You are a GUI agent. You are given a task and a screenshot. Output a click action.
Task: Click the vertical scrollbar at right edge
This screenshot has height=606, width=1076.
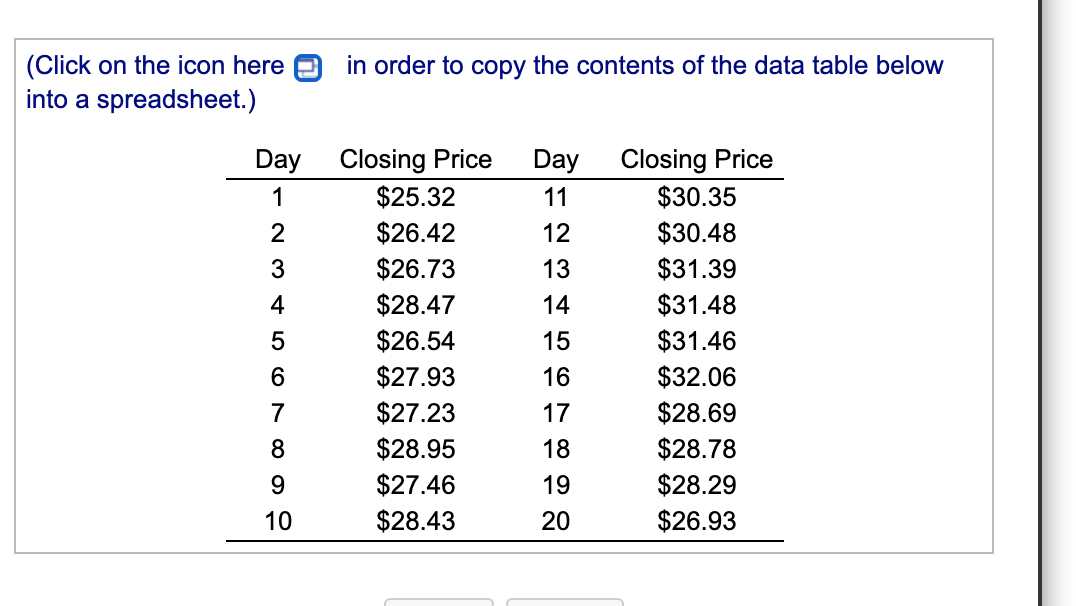(x=1042, y=303)
